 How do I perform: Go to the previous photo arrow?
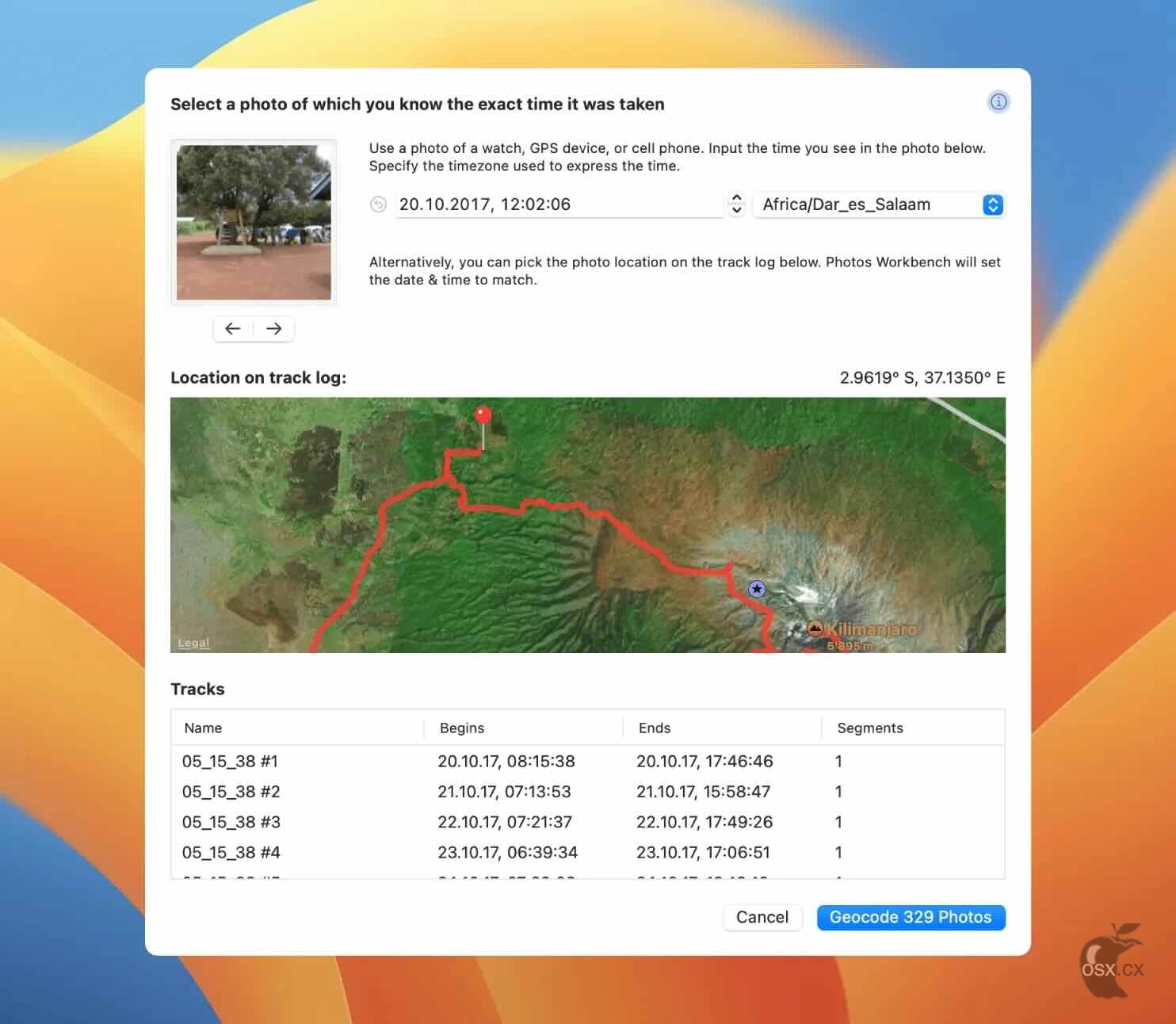point(233,328)
